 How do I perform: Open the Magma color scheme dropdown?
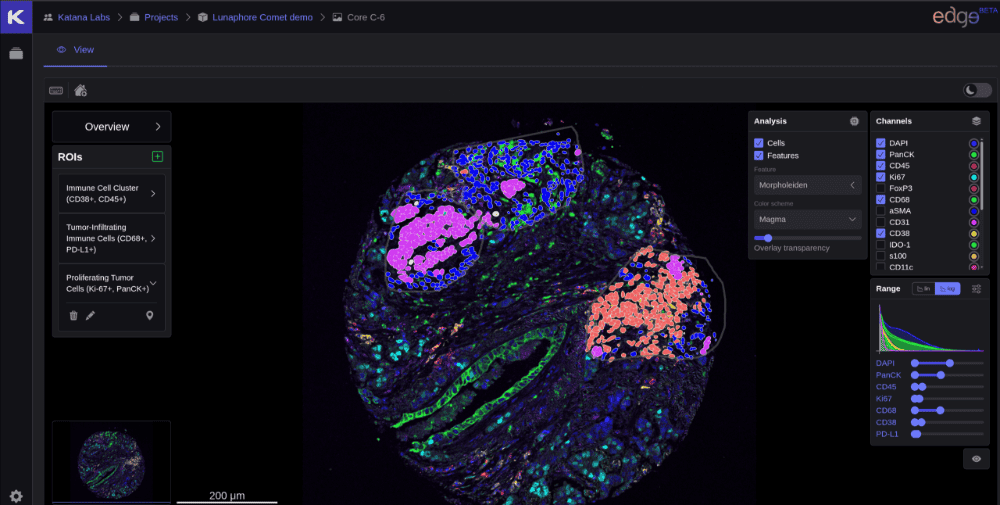(807, 218)
